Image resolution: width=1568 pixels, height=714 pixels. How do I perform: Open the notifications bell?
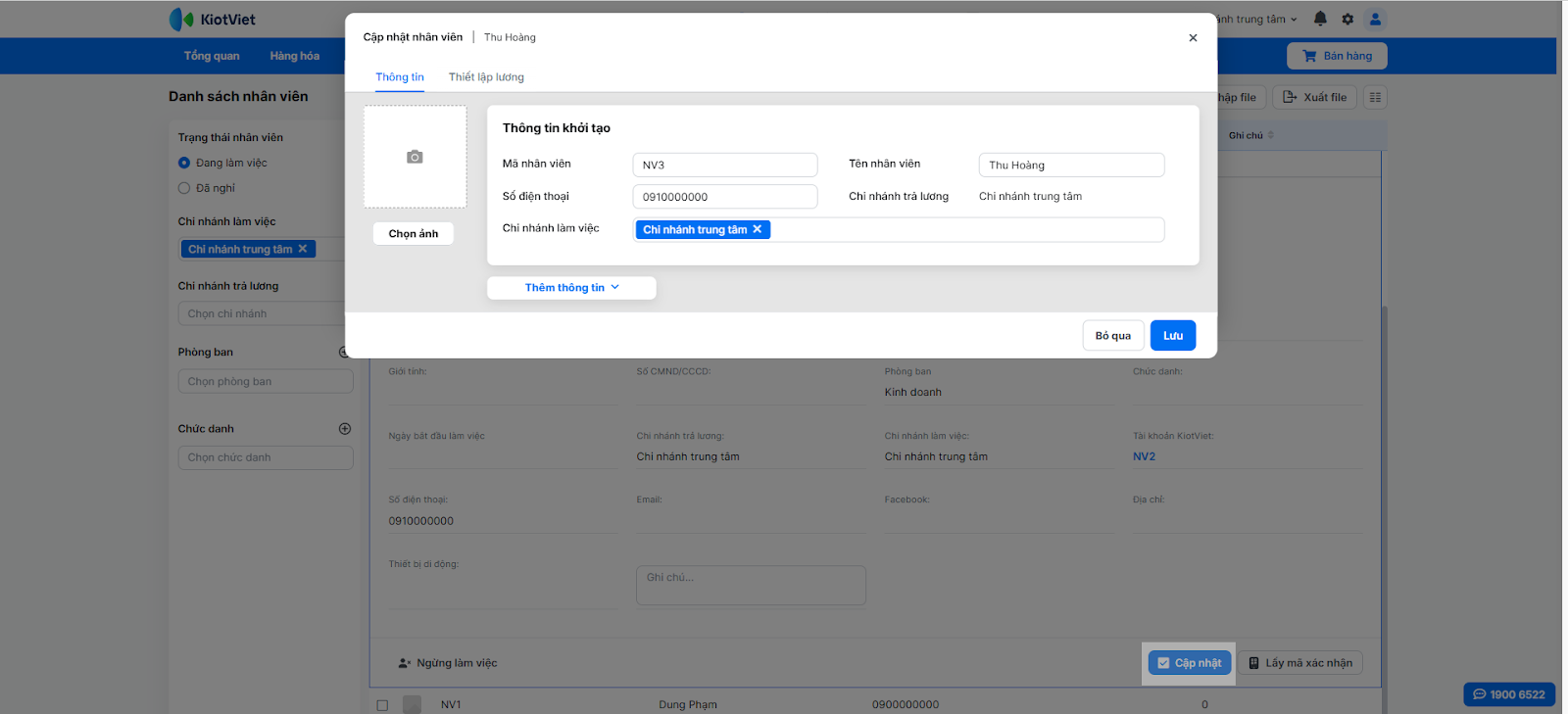click(x=1320, y=19)
